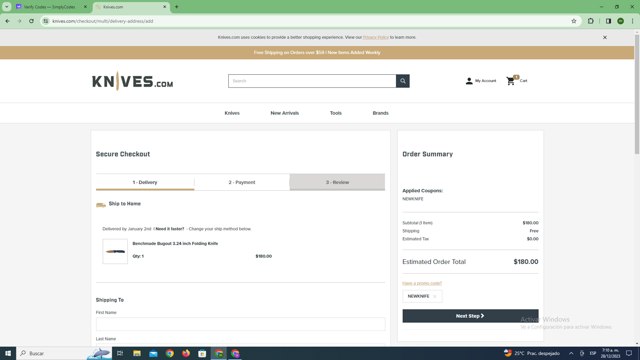Click the browser address bar URL

coord(102,21)
